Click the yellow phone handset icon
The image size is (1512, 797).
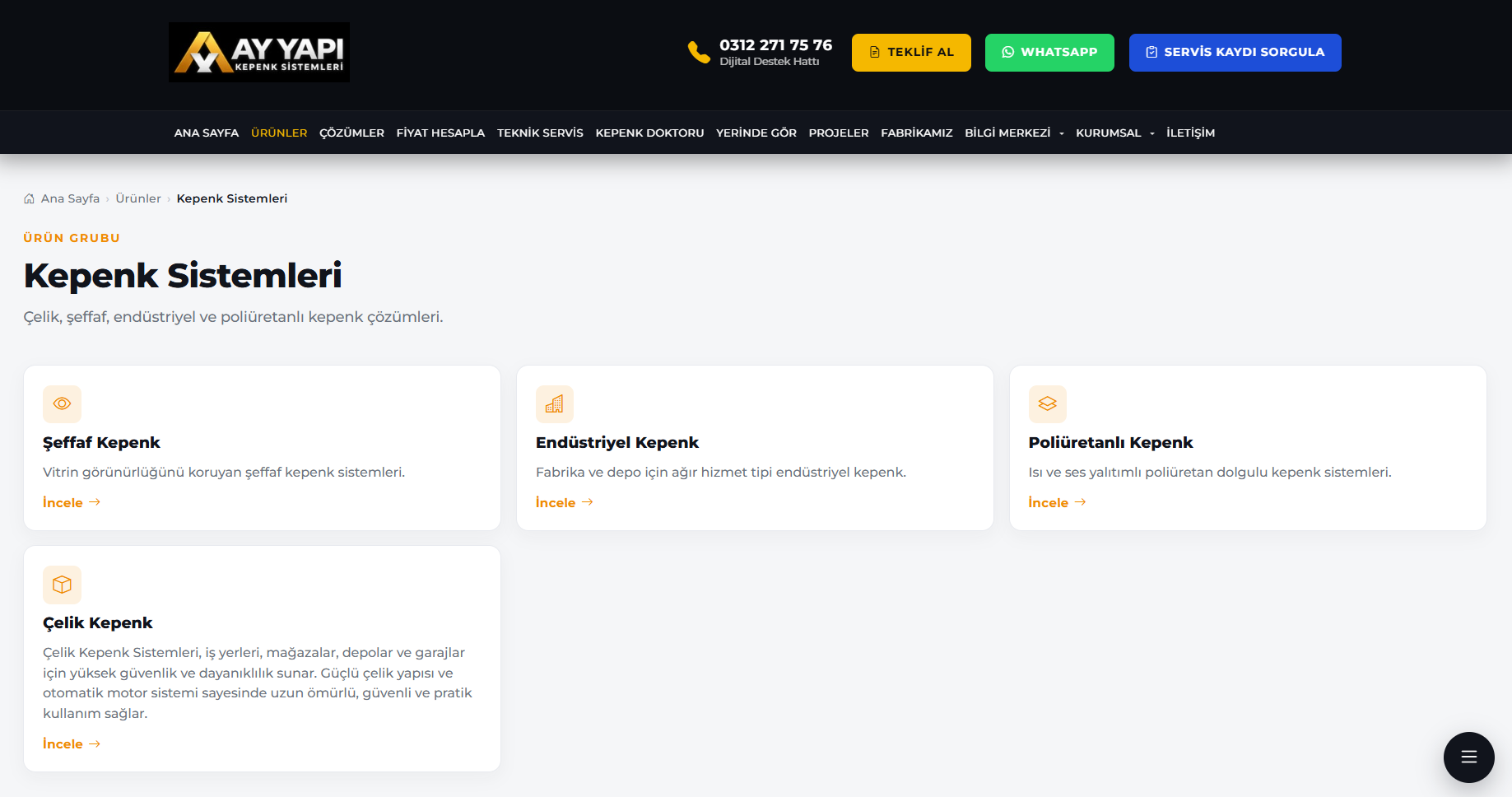coord(699,52)
